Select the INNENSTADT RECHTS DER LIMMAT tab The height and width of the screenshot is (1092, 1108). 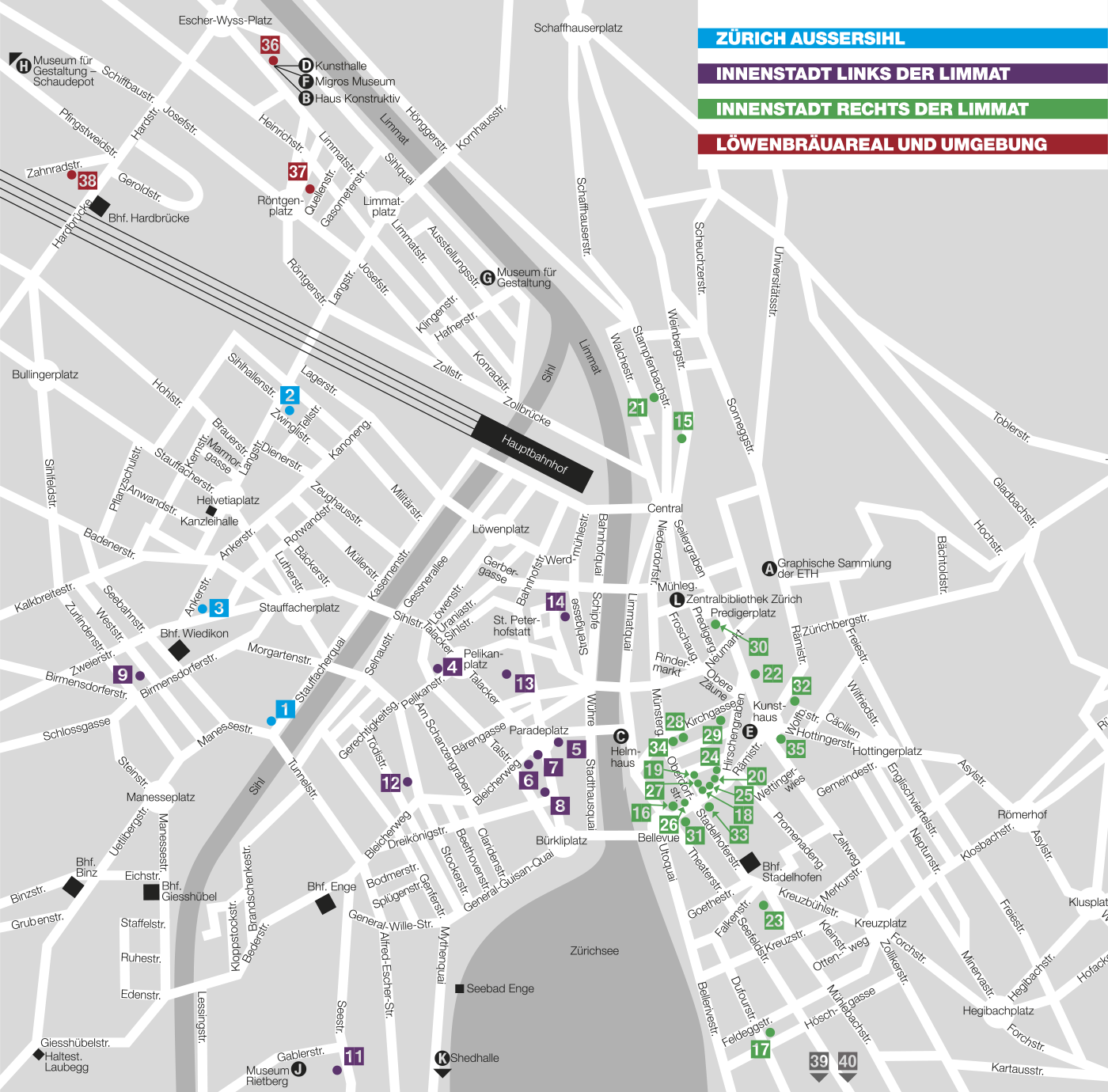(x=872, y=109)
